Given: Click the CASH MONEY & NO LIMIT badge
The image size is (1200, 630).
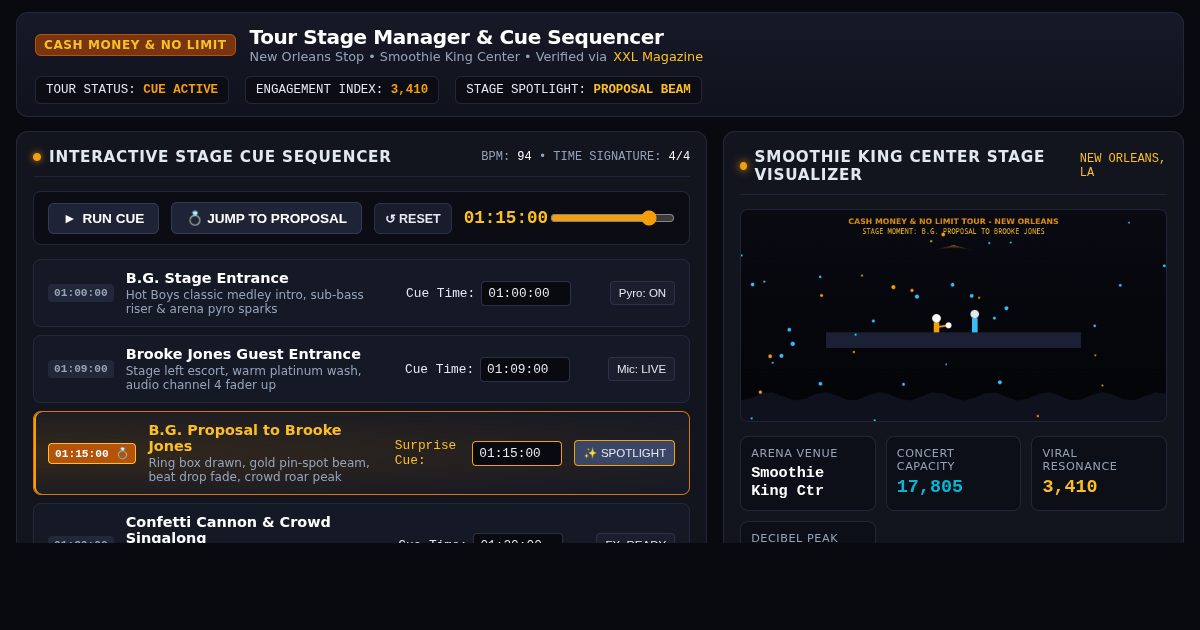Looking at the screenshot, I should point(135,45).
